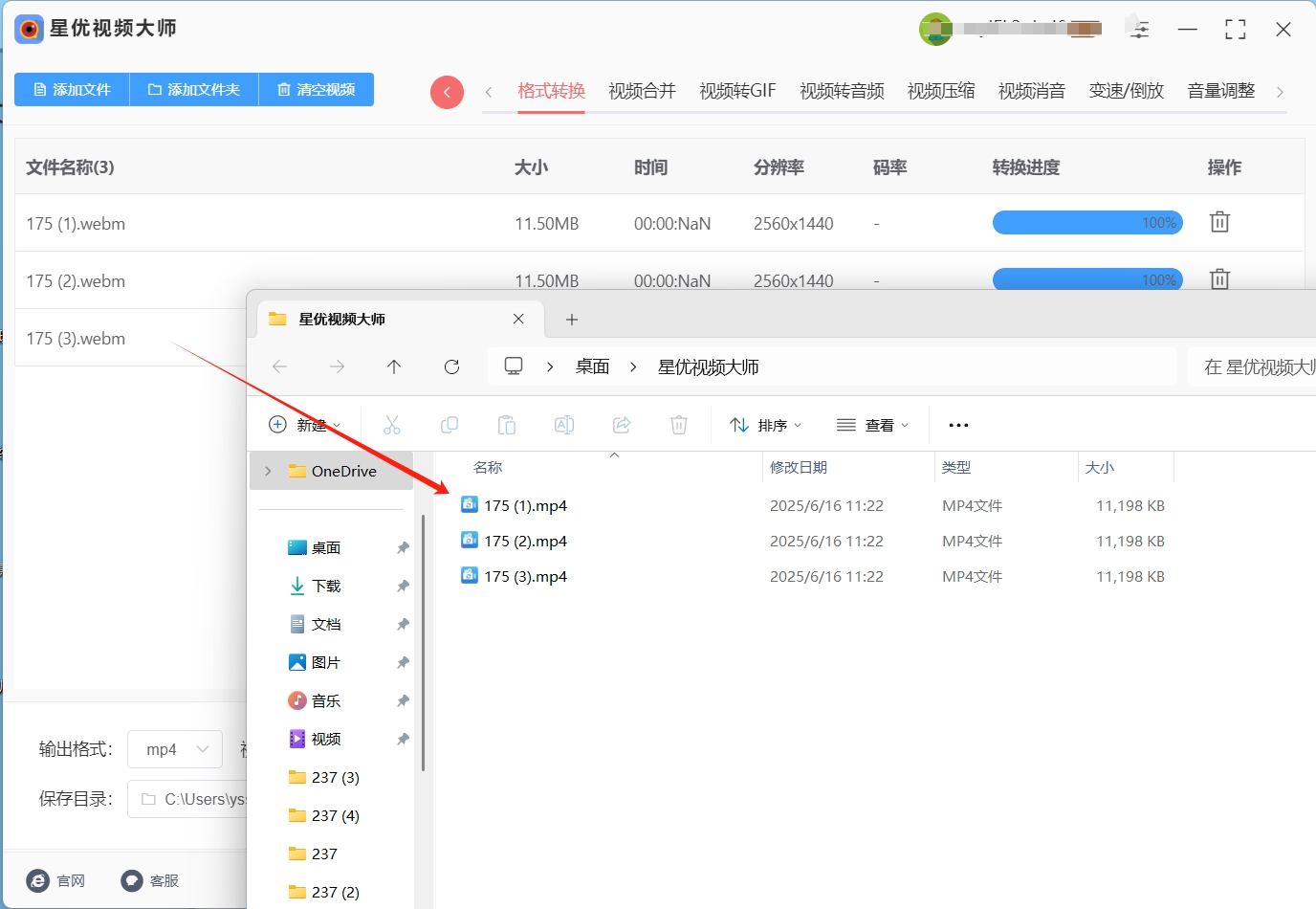Open the settings sliders icon in title bar
The image size is (1316, 909).
pos(1139,30)
